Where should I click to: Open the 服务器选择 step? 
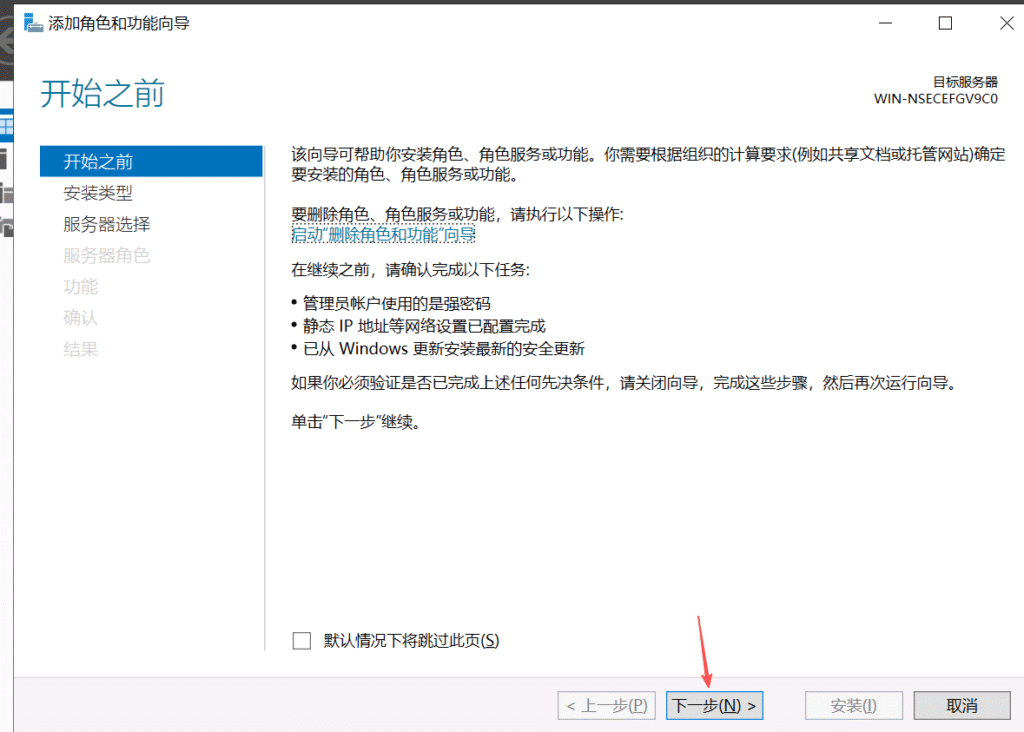tap(107, 224)
